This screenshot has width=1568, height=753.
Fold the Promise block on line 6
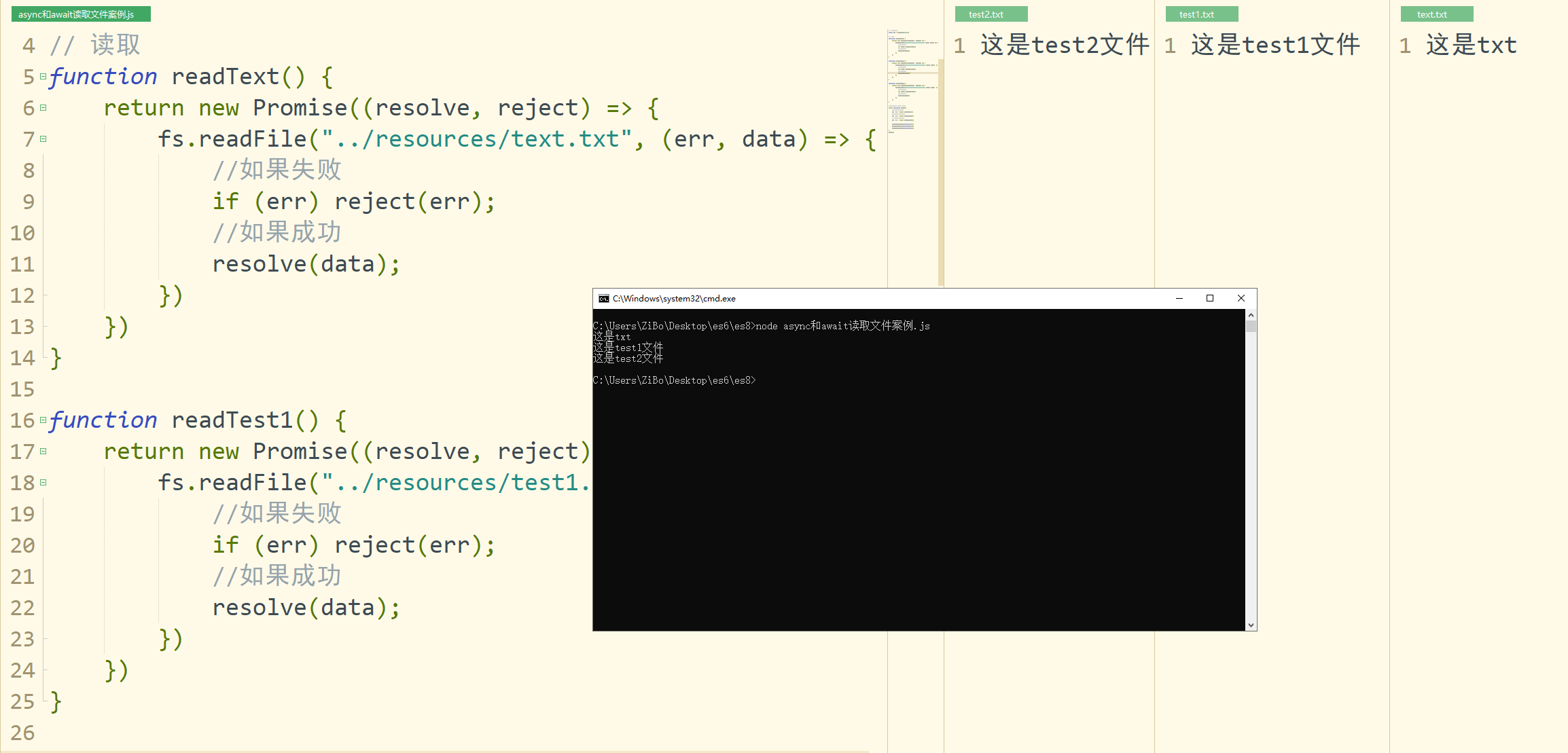click(43, 108)
